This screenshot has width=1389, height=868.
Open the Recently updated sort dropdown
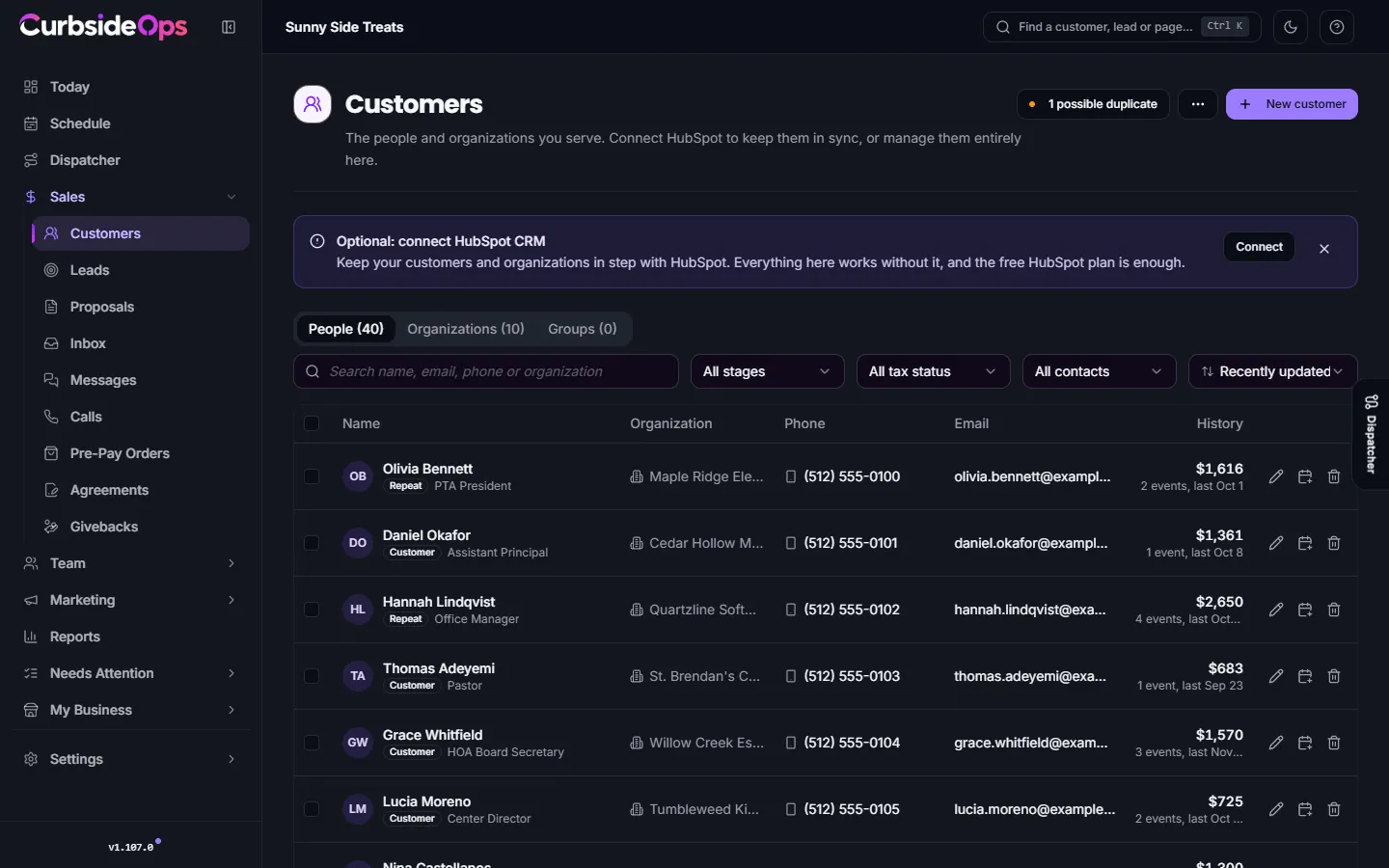[x=1273, y=371]
